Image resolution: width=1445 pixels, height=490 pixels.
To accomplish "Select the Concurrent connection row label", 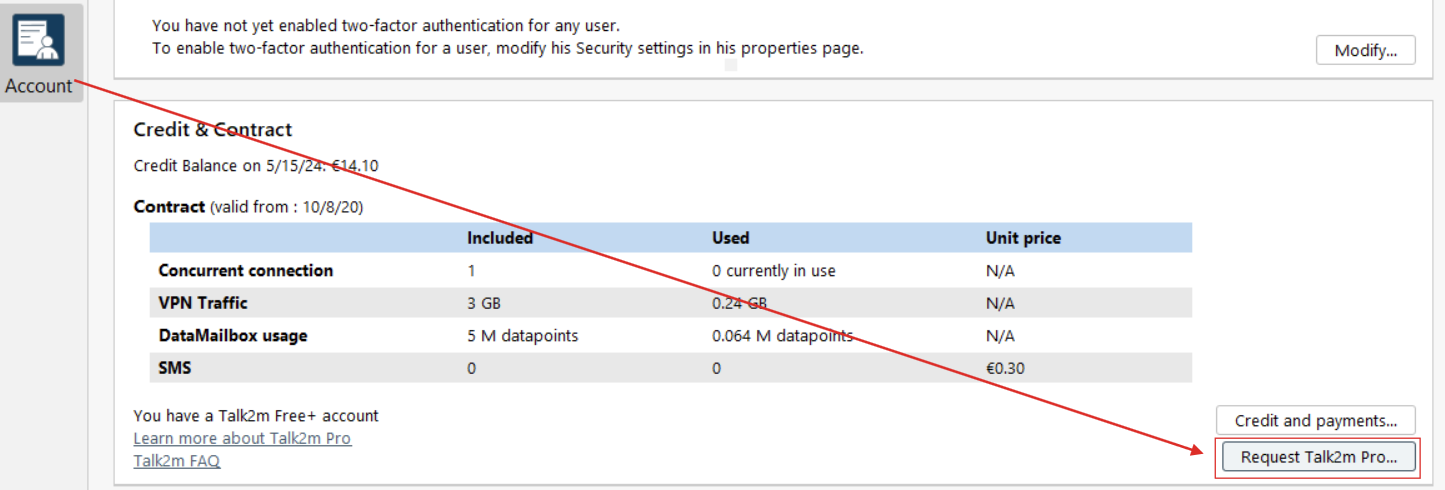I will point(246,270).
